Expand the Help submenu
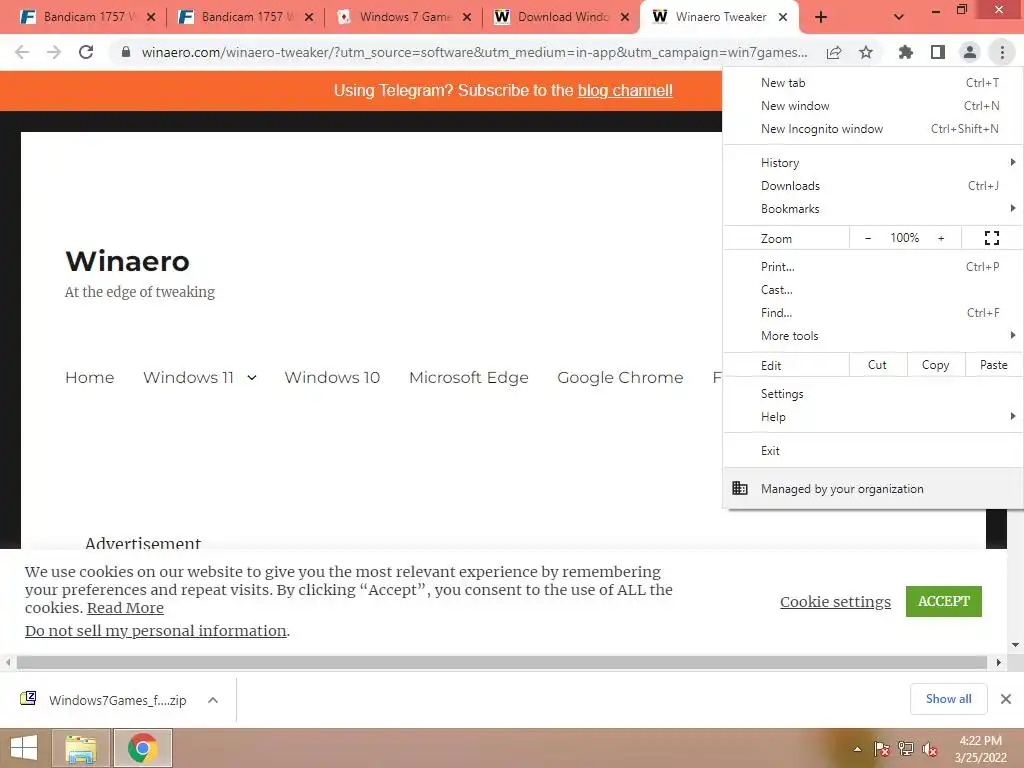 (872, 417)
